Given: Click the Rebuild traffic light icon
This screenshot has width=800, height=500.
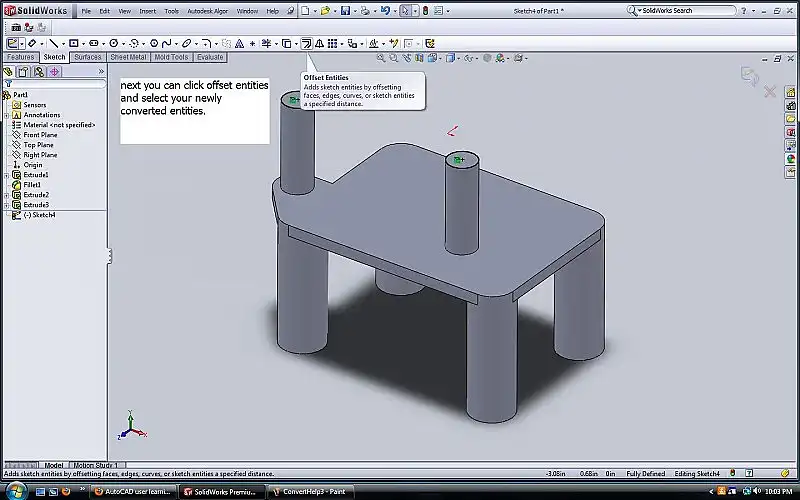Looking at the screenshot, I should pyautogui.click(x=424, y=10).
